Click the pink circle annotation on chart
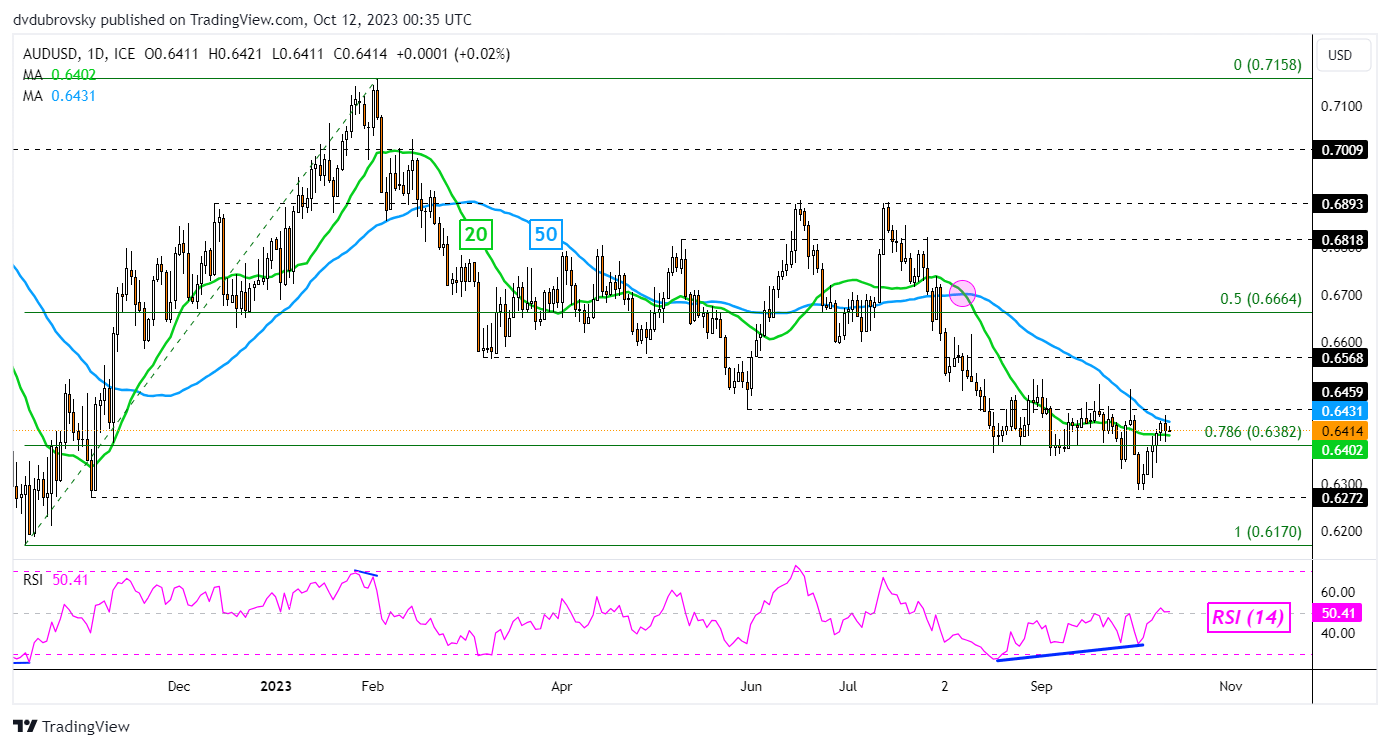Screen dimensions: 1390x748 coord(962,295)
